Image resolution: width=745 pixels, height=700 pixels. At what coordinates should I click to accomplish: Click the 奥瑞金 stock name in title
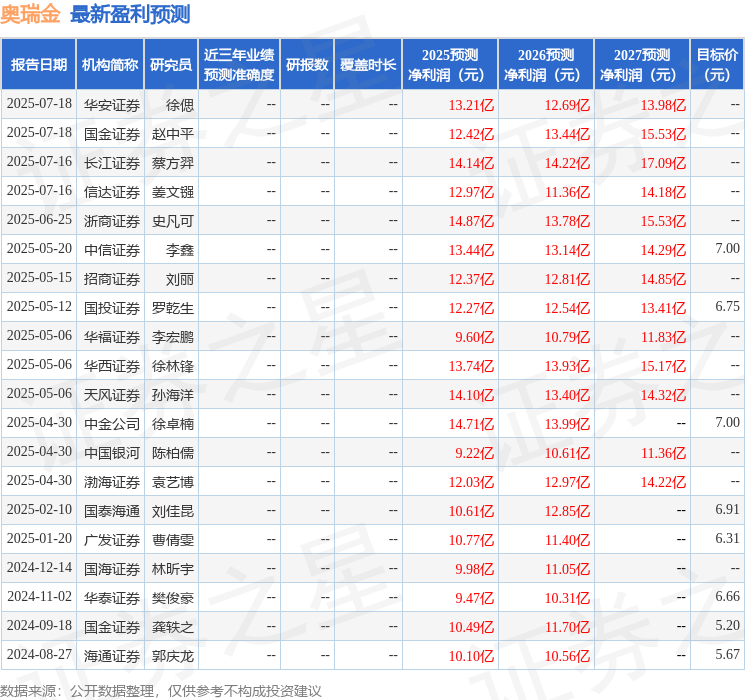[31, 14]
